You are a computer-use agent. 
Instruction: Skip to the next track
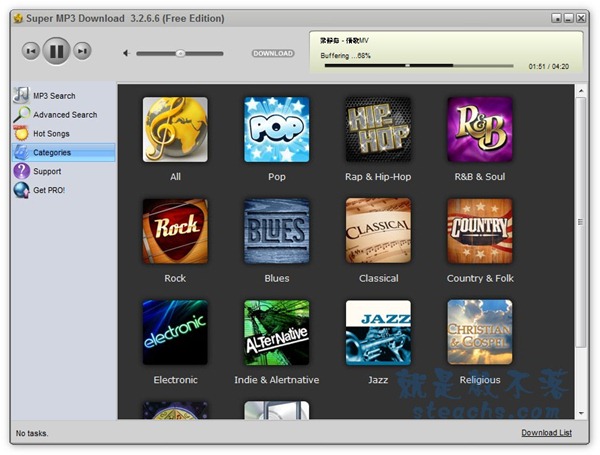click(x=82, y=52)
